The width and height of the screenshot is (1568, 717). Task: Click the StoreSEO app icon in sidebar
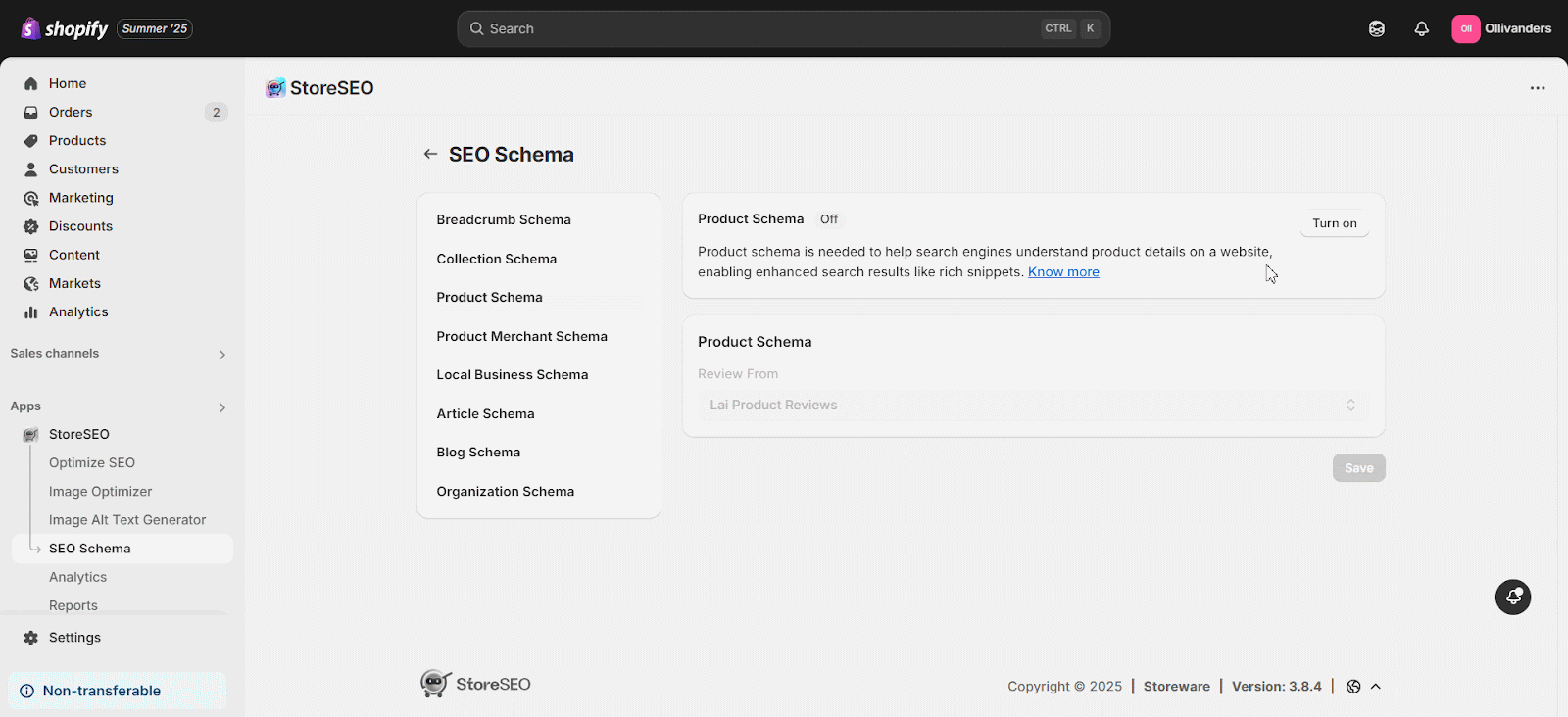[31, 435]
